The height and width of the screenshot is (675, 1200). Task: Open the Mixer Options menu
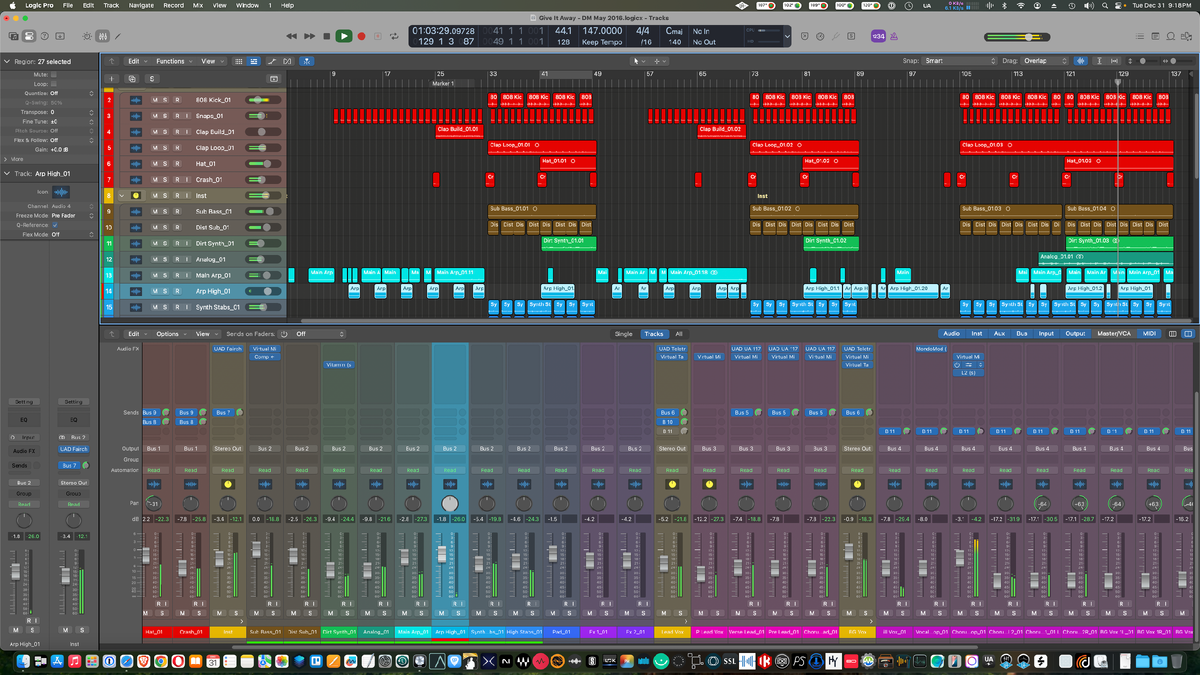coord(170,334)
